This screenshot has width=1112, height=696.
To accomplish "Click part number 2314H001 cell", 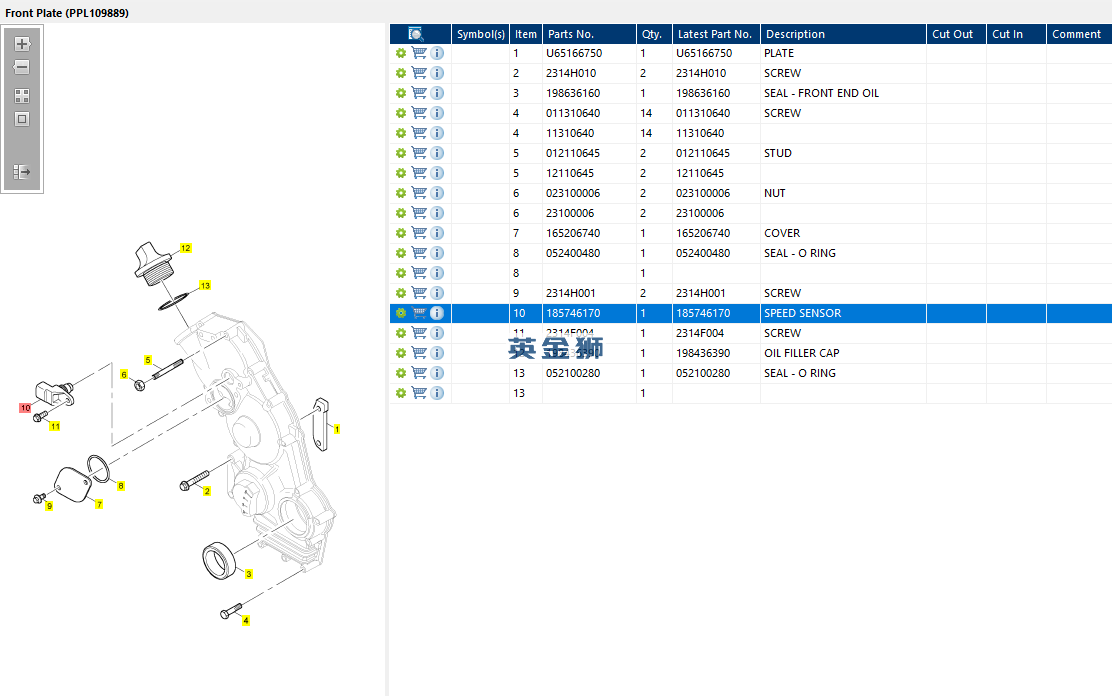I will coord(589,293).
